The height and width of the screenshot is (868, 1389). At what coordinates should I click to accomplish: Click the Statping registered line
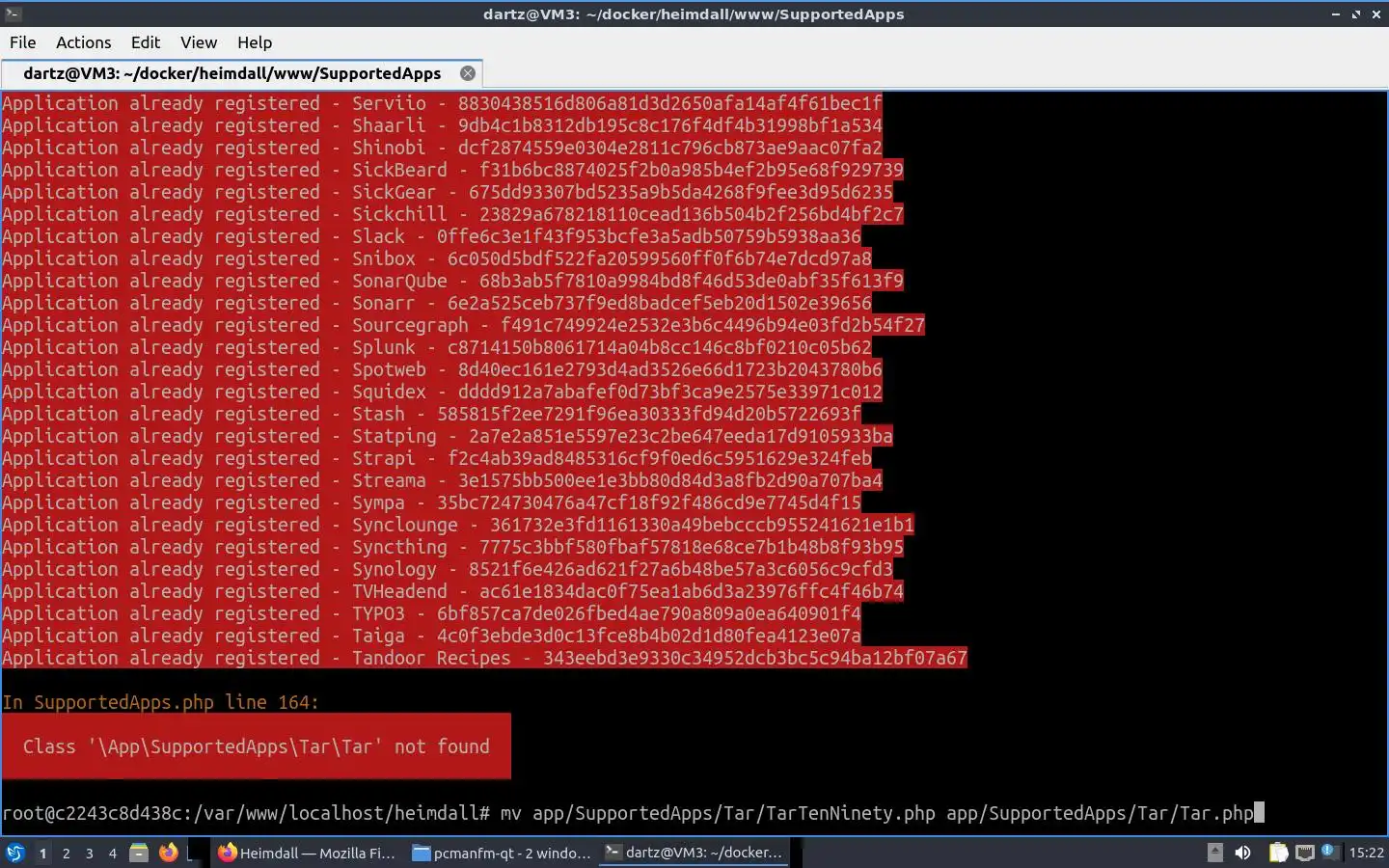448,436
